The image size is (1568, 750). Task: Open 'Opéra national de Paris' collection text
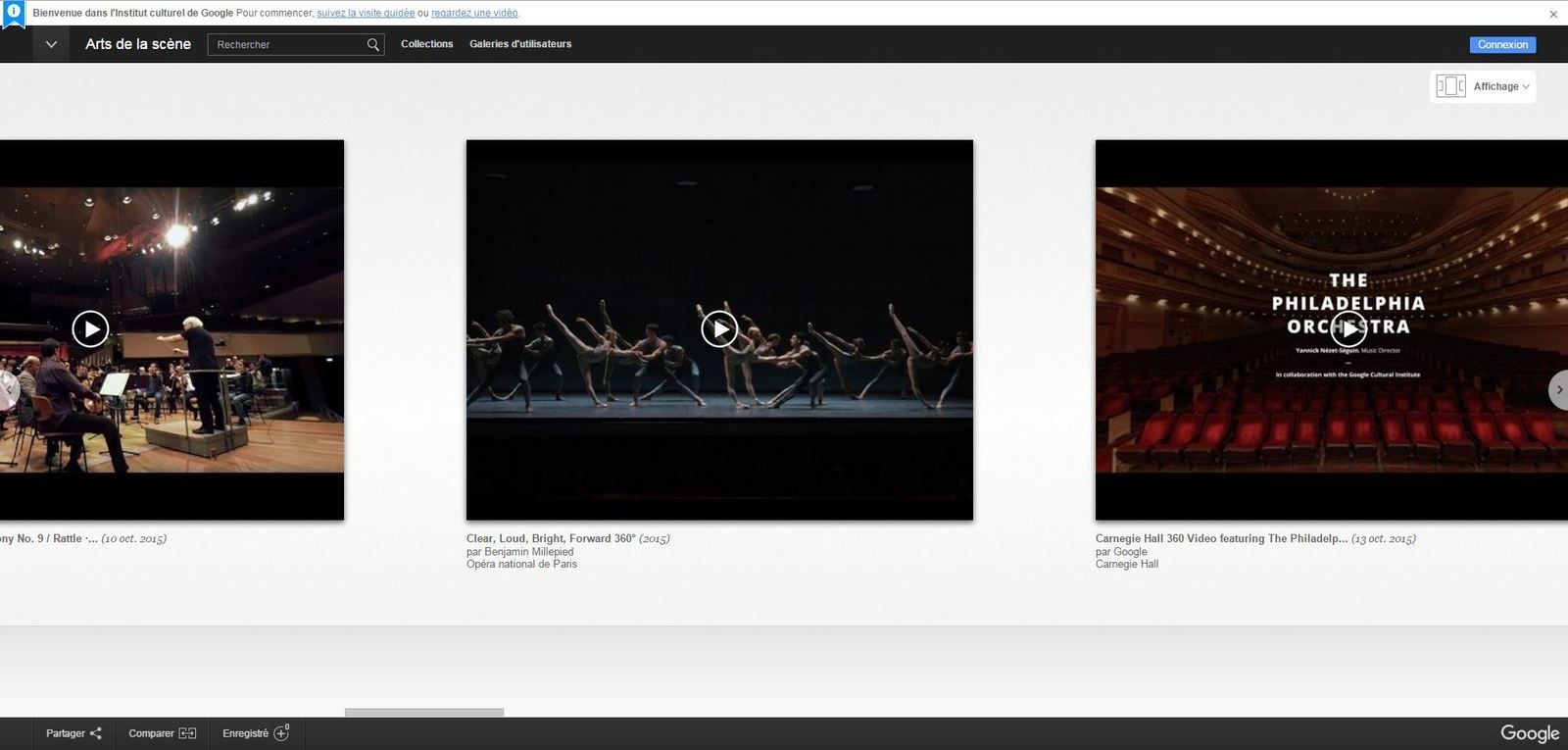point(521,564)
